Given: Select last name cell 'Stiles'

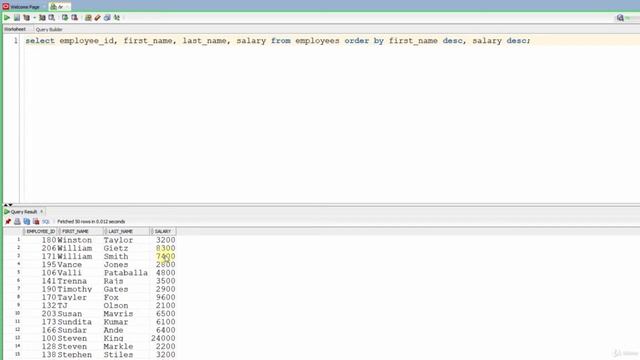Looking at the screenshot, I should tap(118, 354).
